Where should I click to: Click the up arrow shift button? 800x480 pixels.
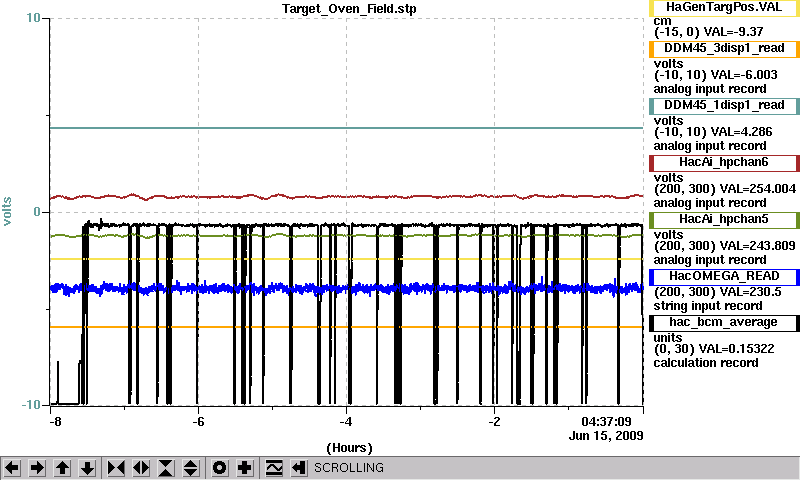point(62,468)
